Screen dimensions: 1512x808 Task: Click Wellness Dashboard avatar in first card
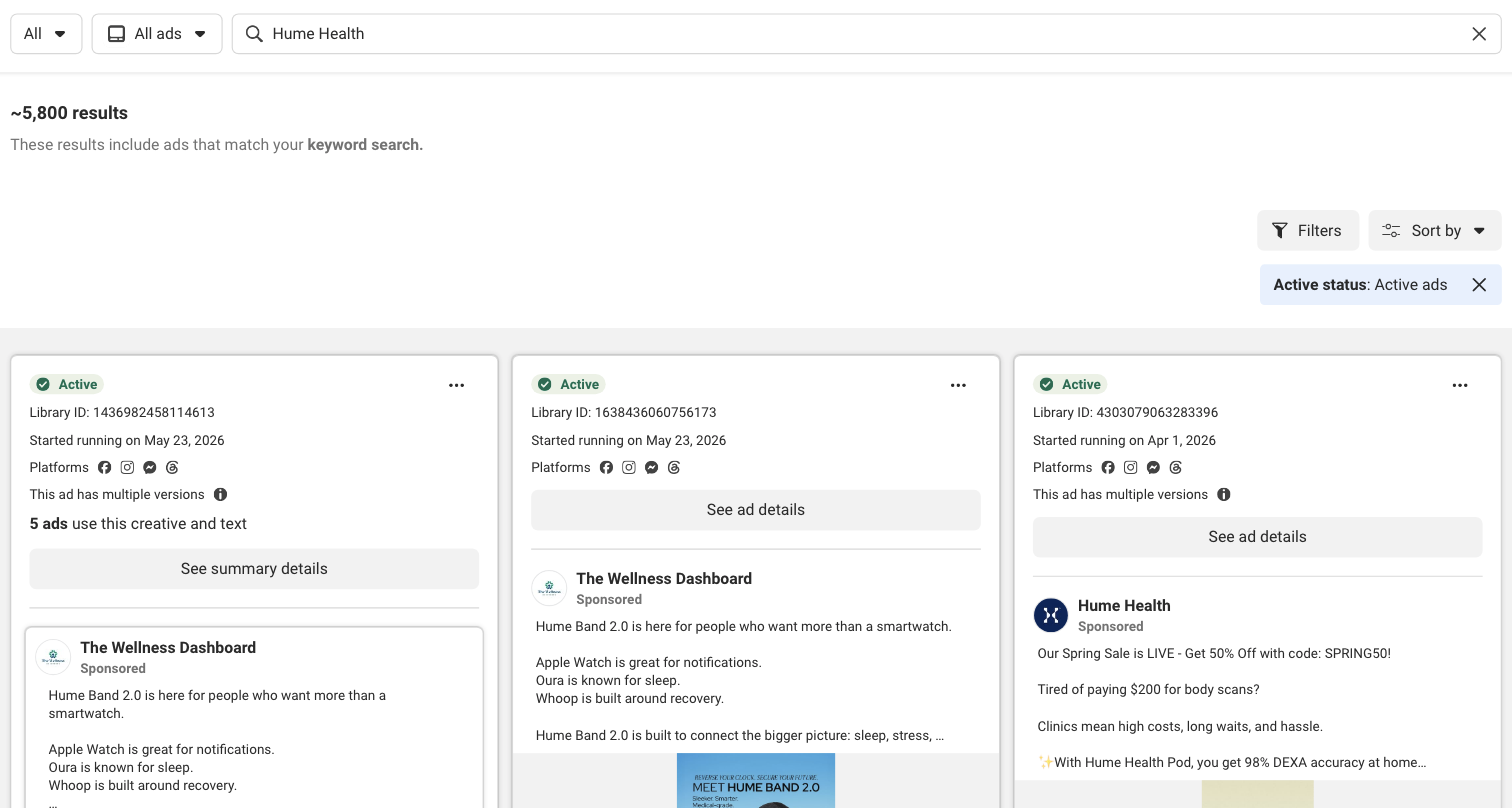pos(53,657)
